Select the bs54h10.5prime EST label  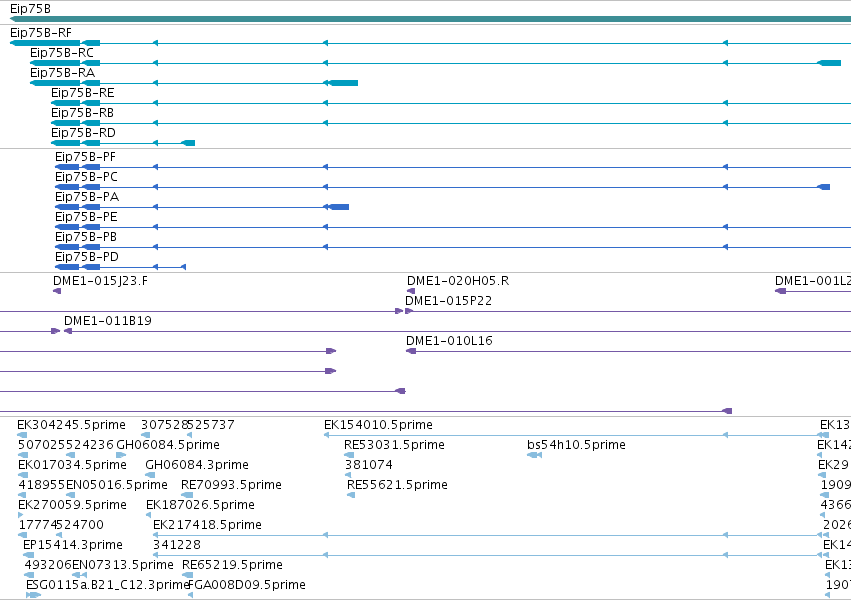(576, 445)
